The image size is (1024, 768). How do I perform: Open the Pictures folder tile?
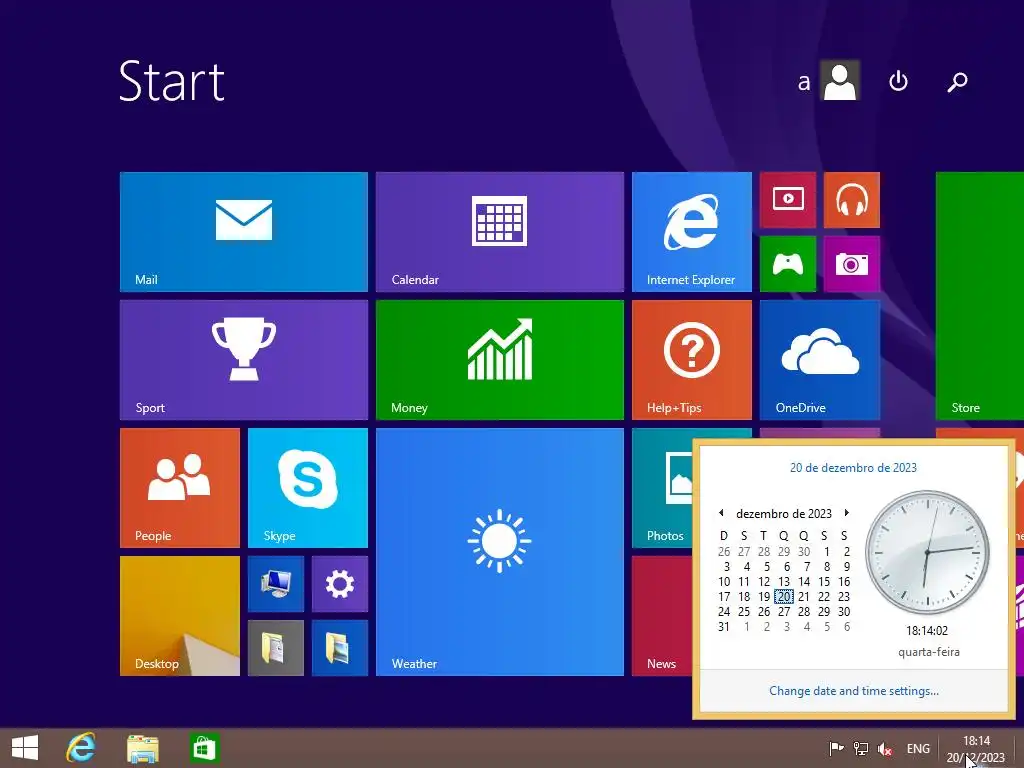tap(340, 648)
